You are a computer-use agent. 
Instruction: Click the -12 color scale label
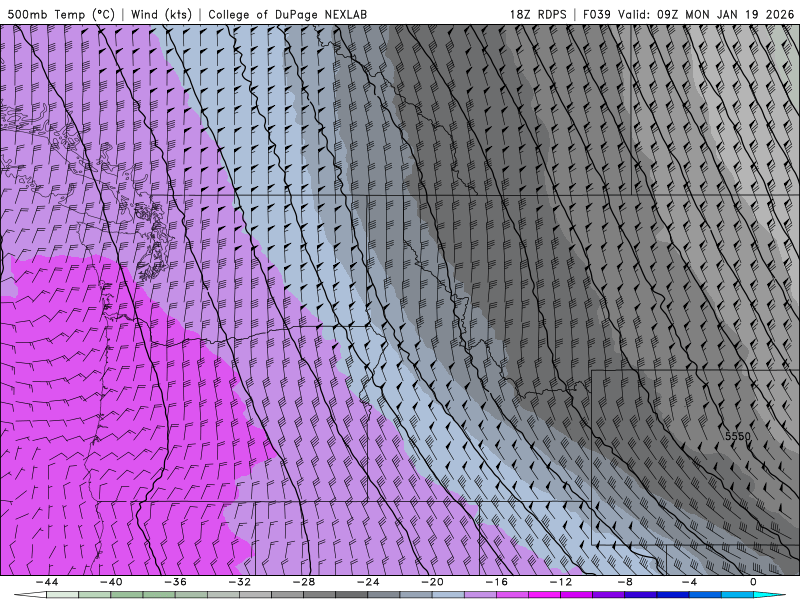pos(561,582)
